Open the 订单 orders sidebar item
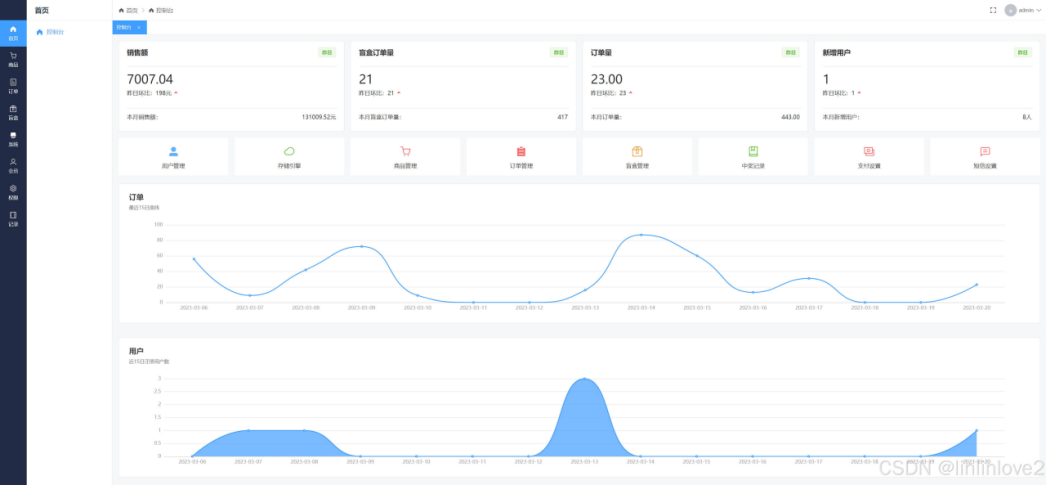 tap(13, 86)
